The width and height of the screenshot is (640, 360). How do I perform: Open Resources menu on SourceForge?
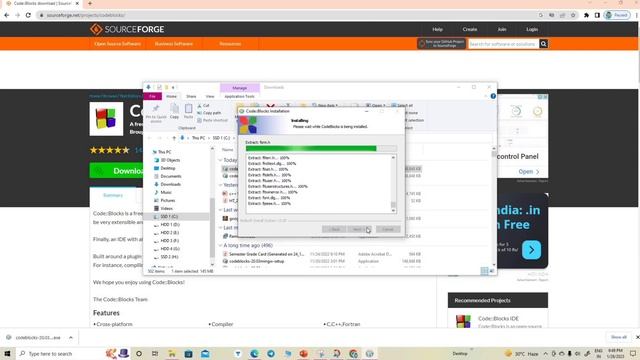pos(230,44)
